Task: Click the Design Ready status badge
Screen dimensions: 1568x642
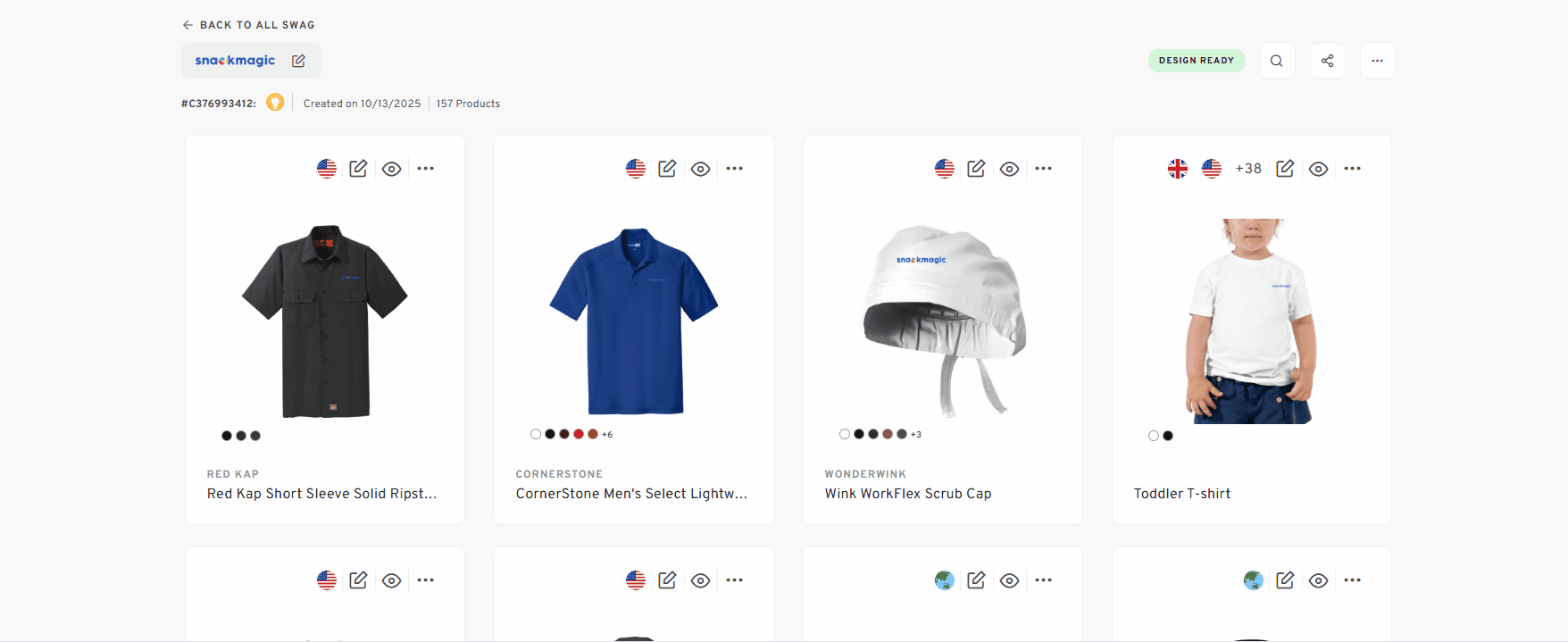Action: 1197,61
